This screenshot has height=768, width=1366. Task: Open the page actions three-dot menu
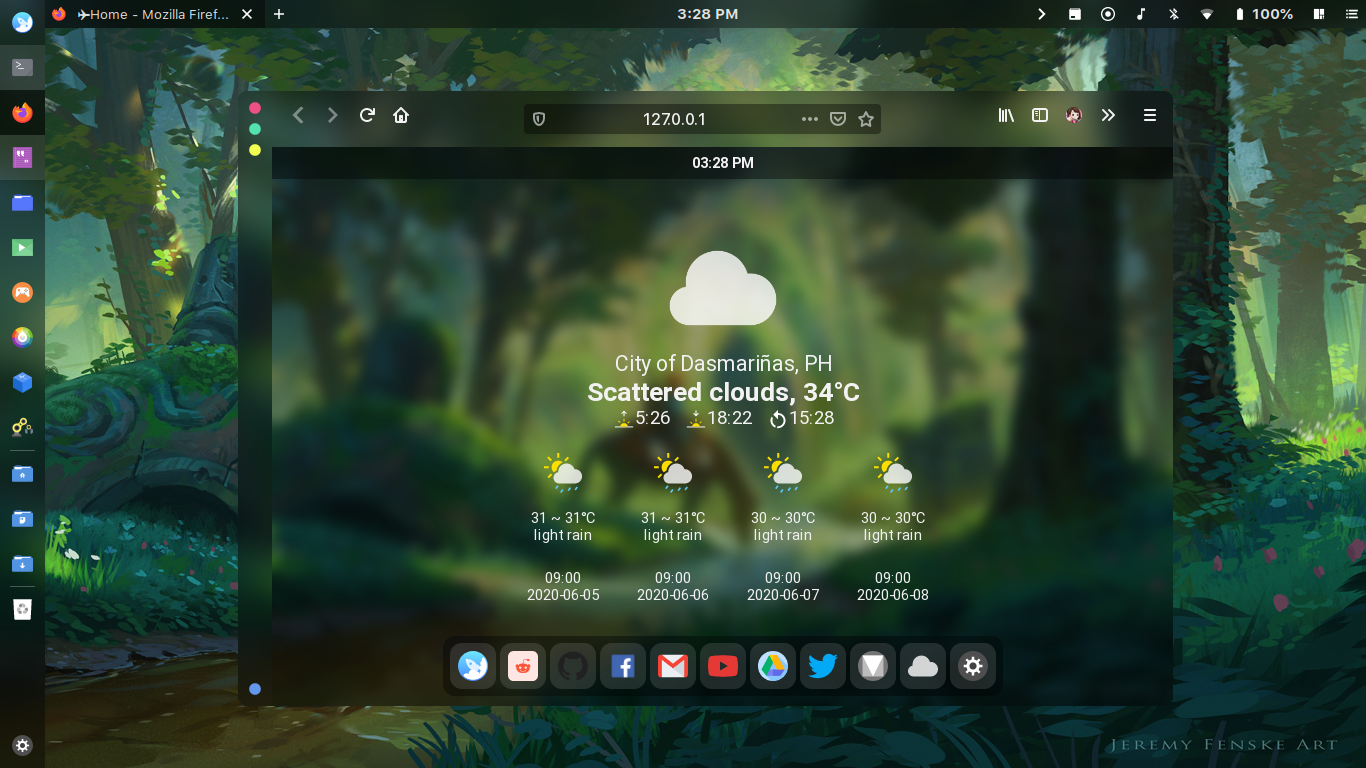[810, 119]
